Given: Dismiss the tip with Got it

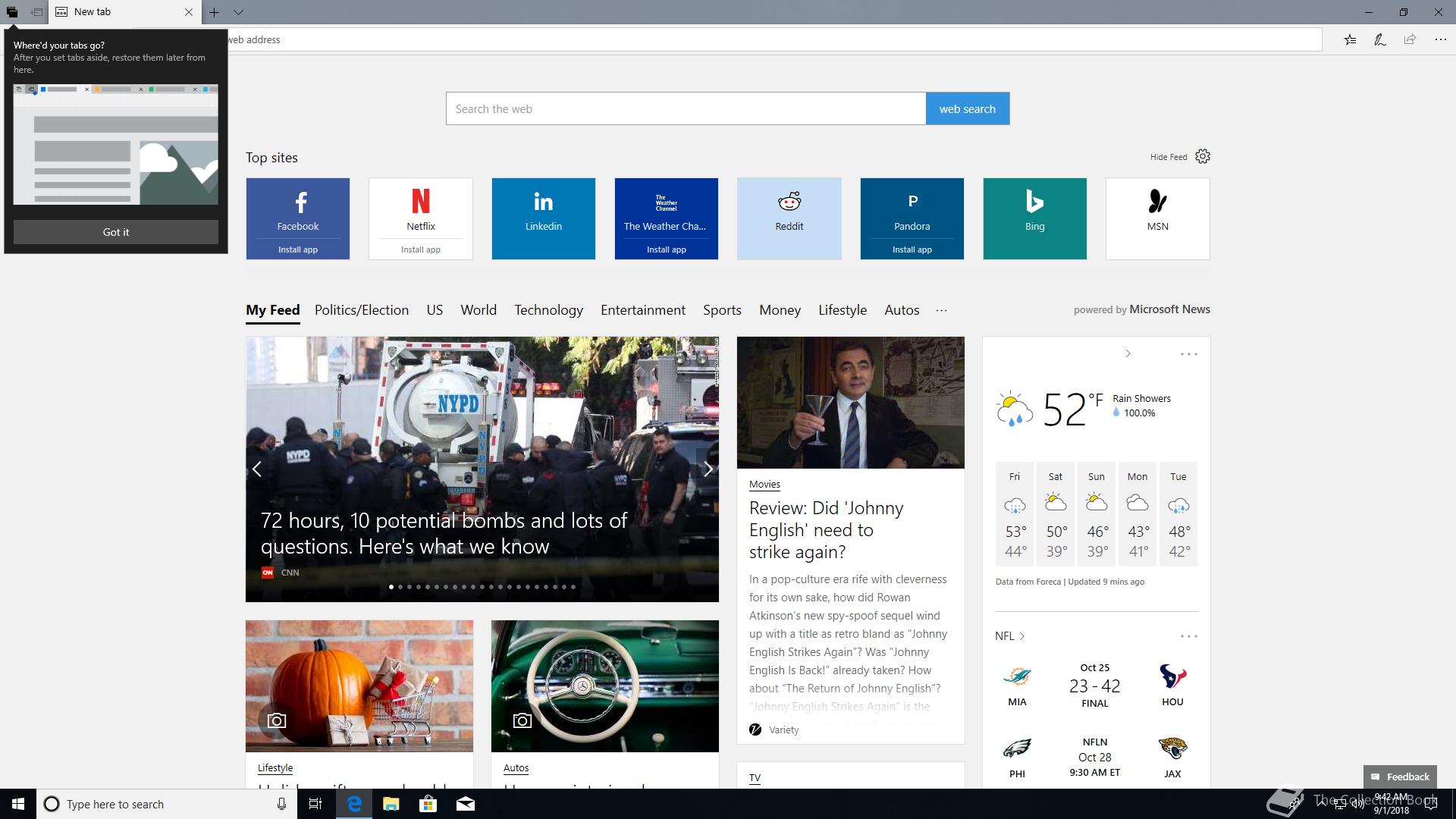Looking at the screenshot, I should tap(116, 232).
